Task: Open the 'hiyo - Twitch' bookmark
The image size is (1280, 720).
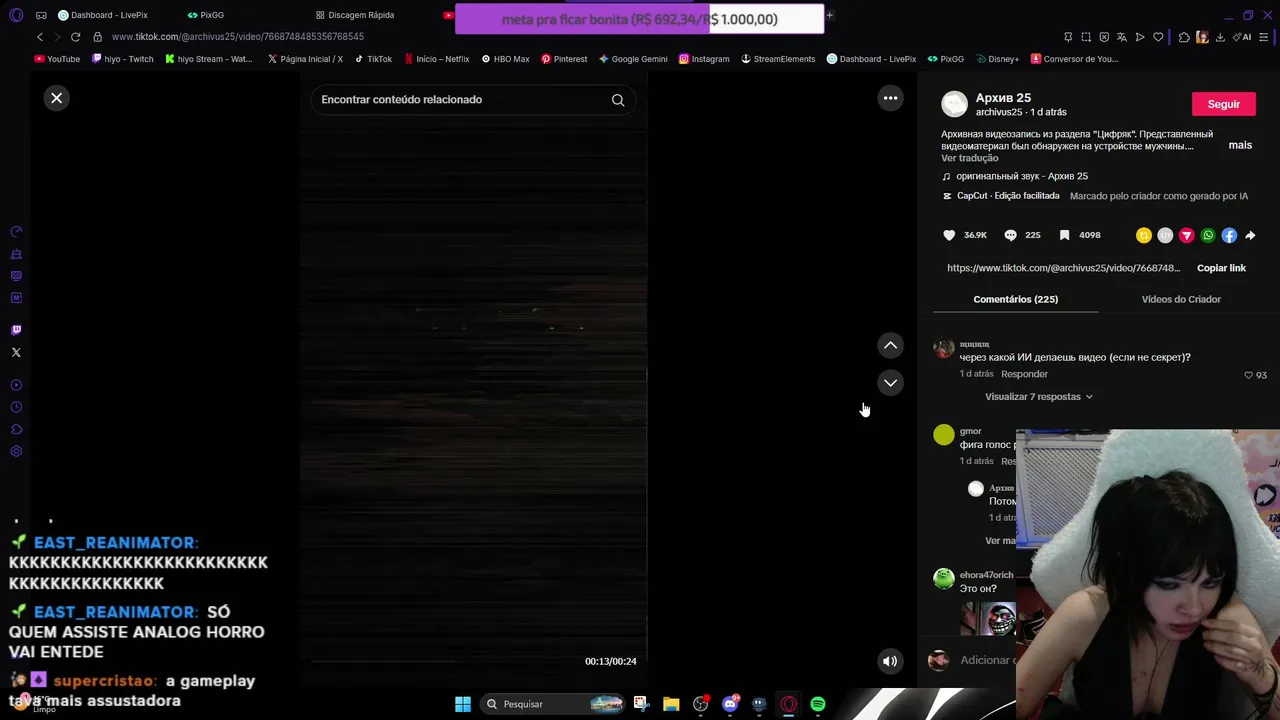Action: [123, 59]
